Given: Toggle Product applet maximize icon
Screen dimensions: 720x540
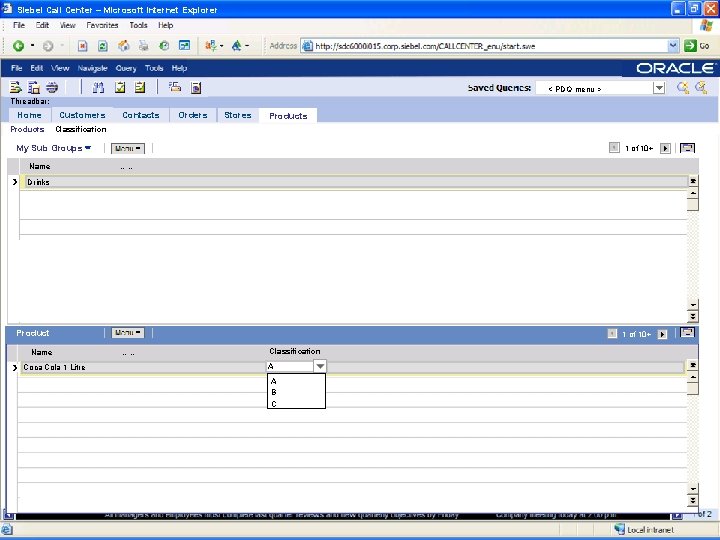Looking at the screenshot, I should (687, 332).
